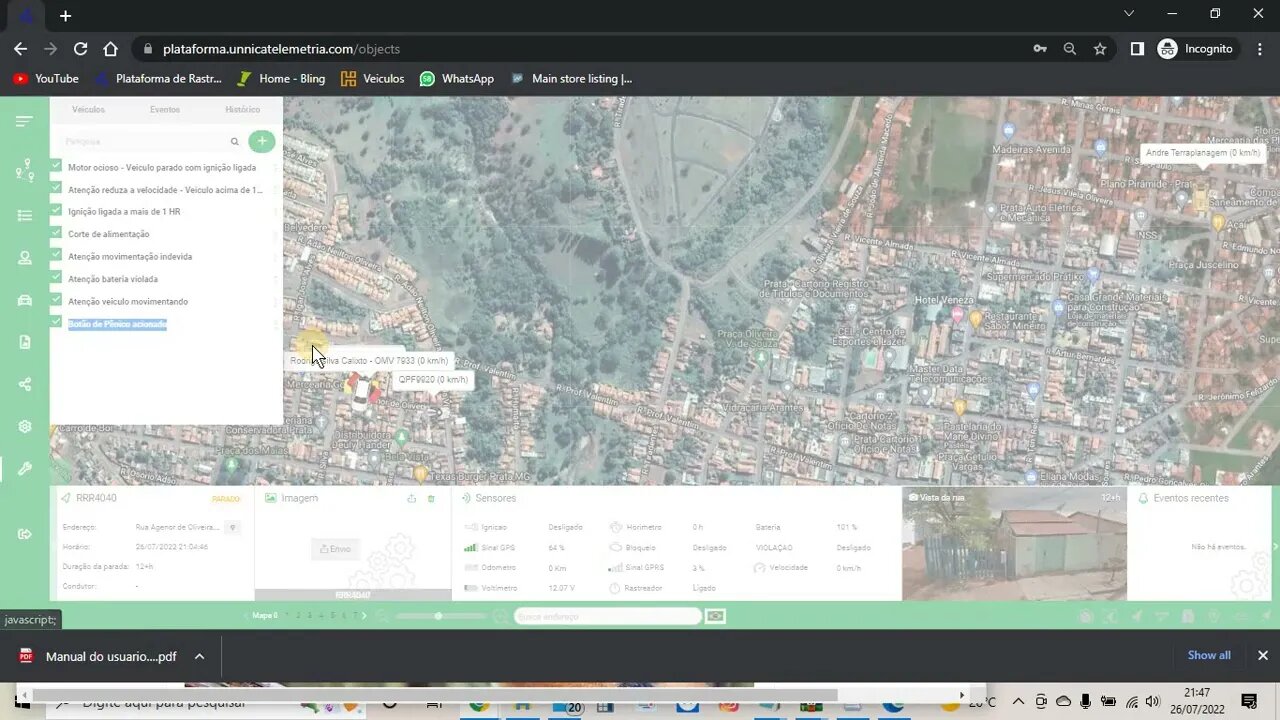
Task: Click the map zoom slider handle
Action: pyautogui.click(x=438, y=616)
